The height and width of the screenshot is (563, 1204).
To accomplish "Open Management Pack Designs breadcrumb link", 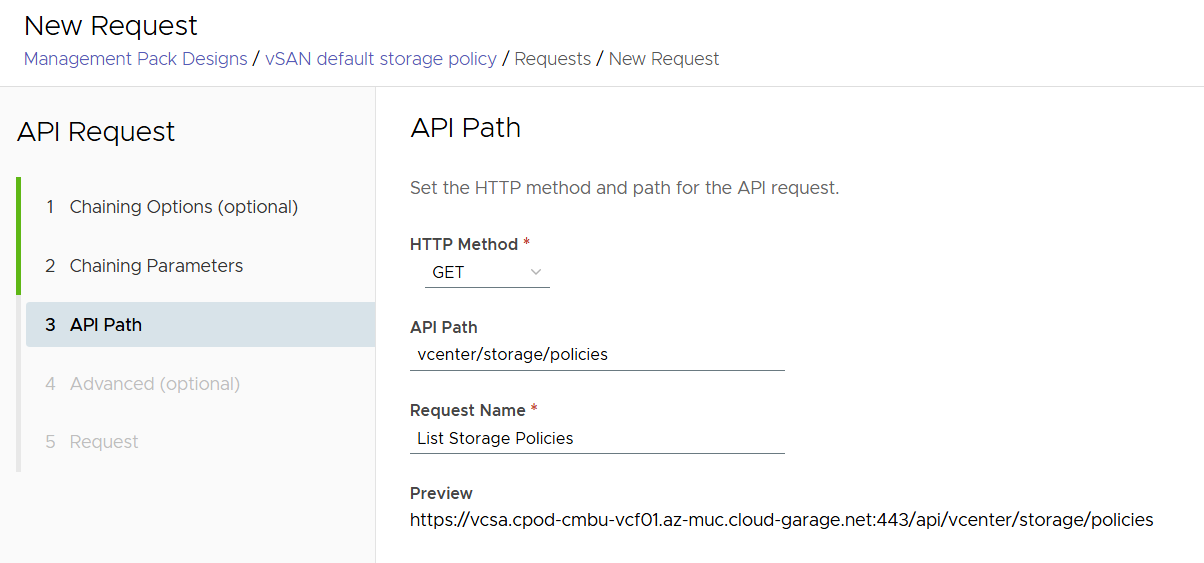I will pyautogui.click(x=135, y=59).
